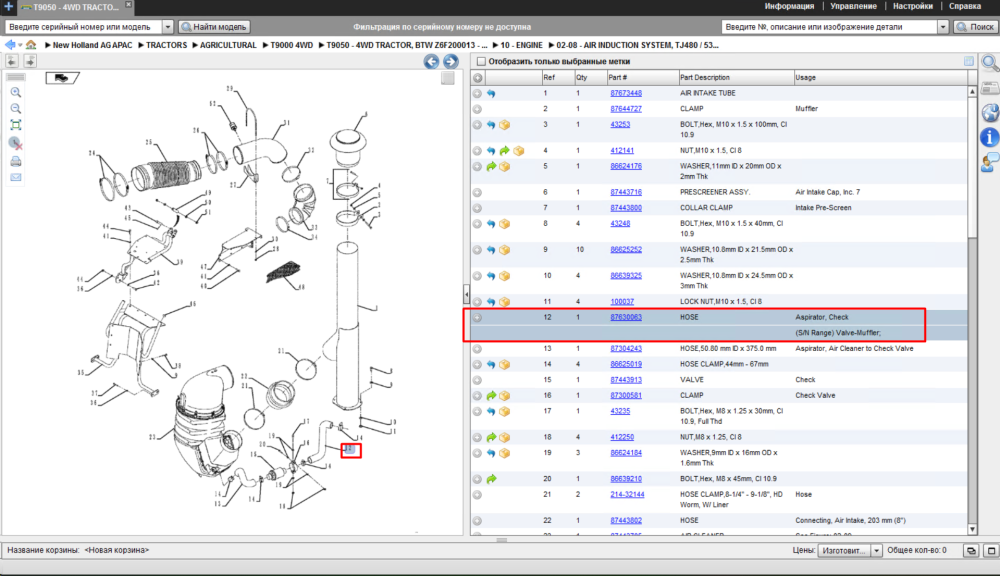Open part number link 86625252
The height and width of the screenshot is (576, 1000).
click(626, 250)
